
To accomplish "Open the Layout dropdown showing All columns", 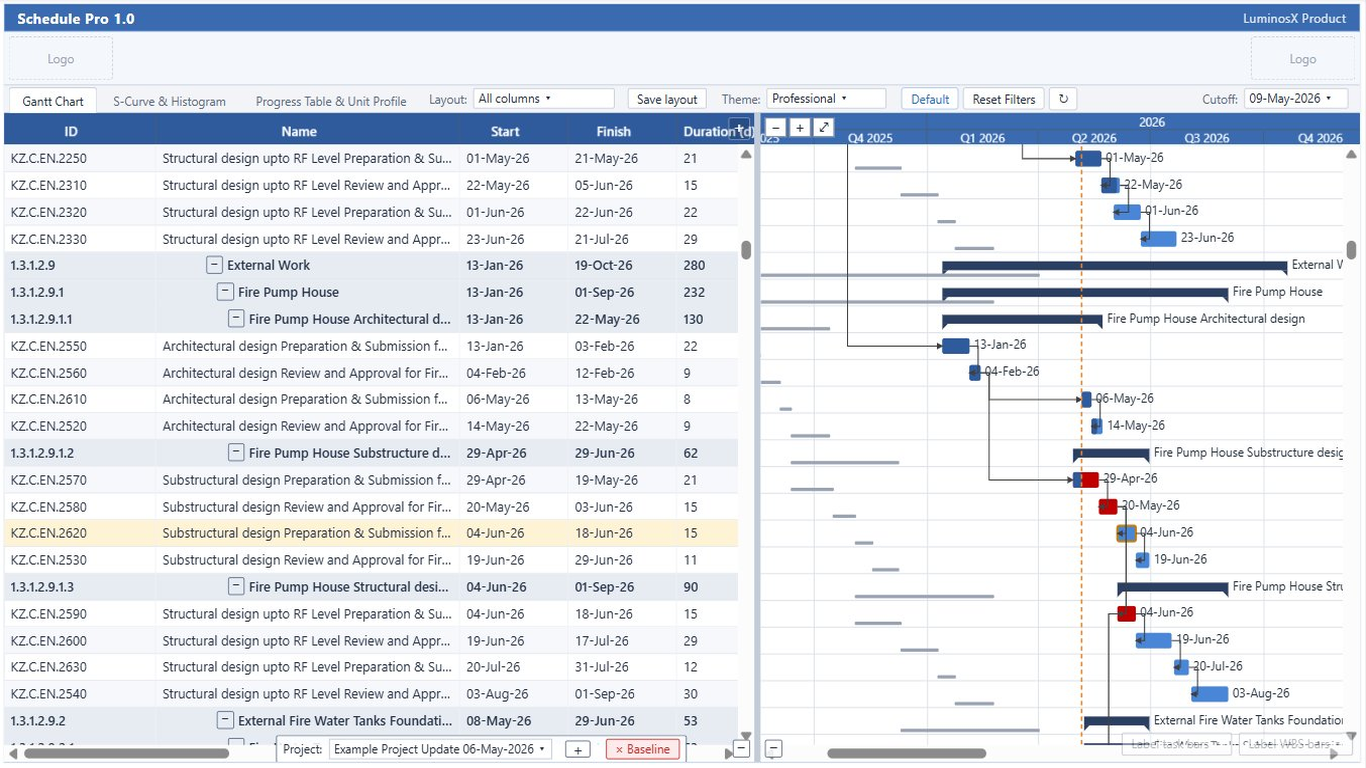I will click(543, 99).
